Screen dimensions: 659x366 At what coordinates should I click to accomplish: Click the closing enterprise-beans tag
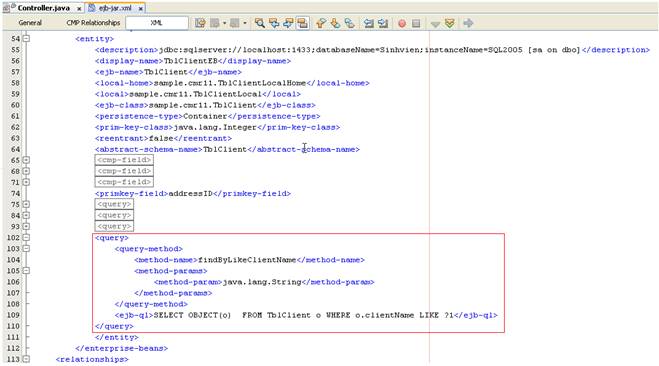point(121,348)
